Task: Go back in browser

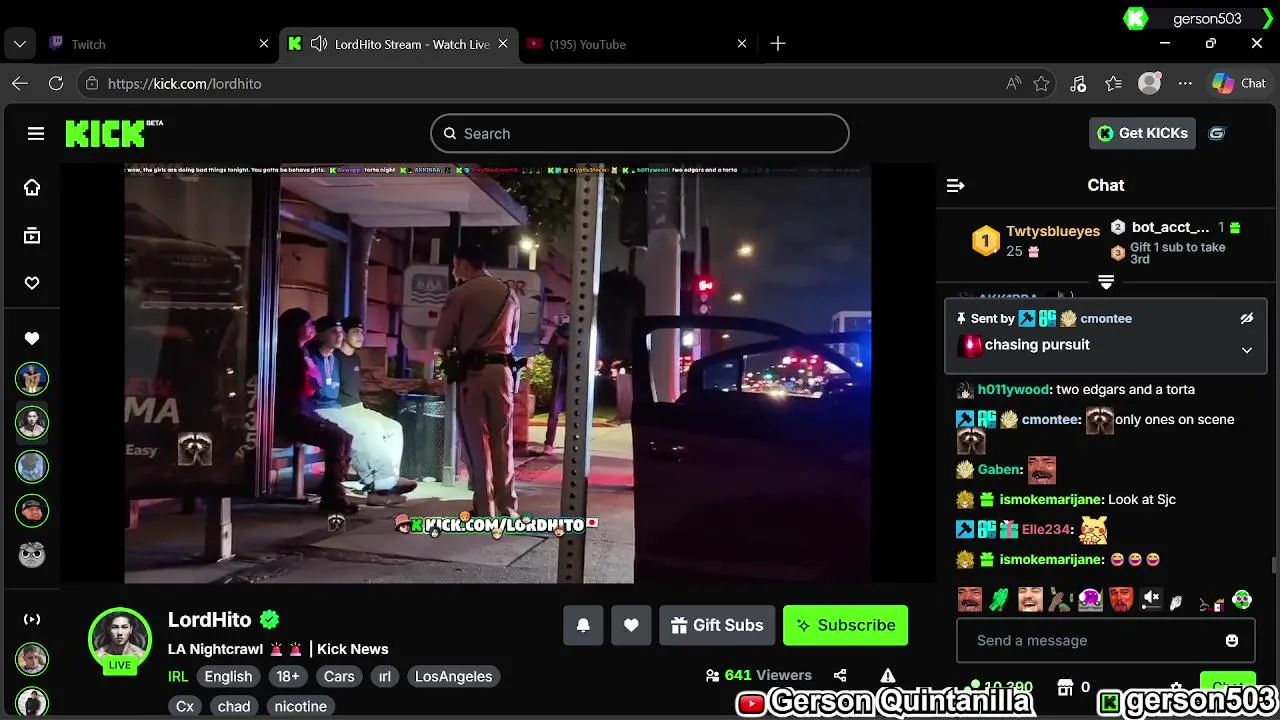Action: point(20,84)
